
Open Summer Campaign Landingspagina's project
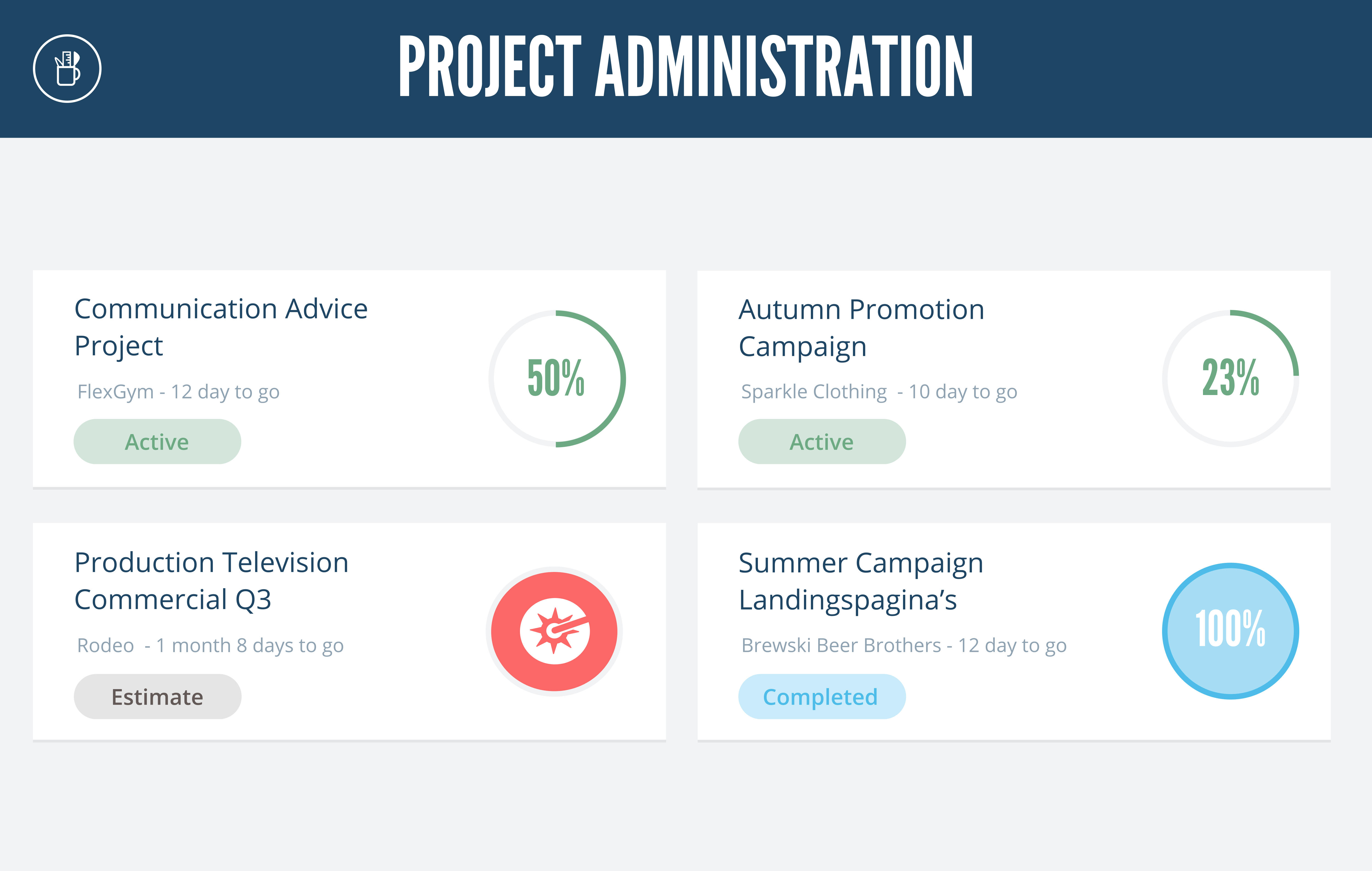(860, 581)
